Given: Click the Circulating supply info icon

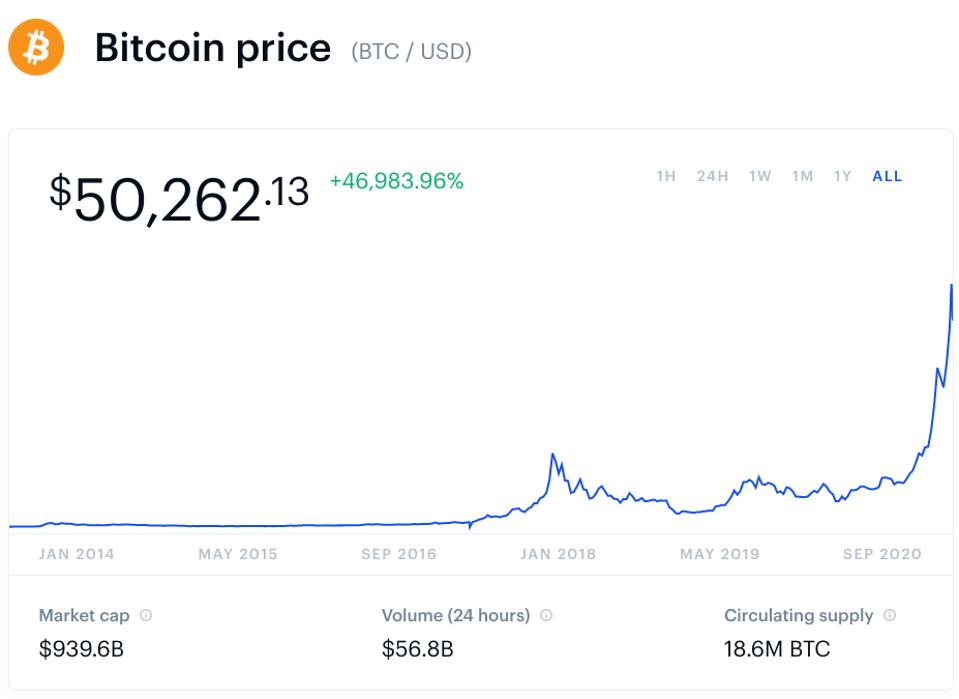Looking at the screenshot, I should coord(889,616).
